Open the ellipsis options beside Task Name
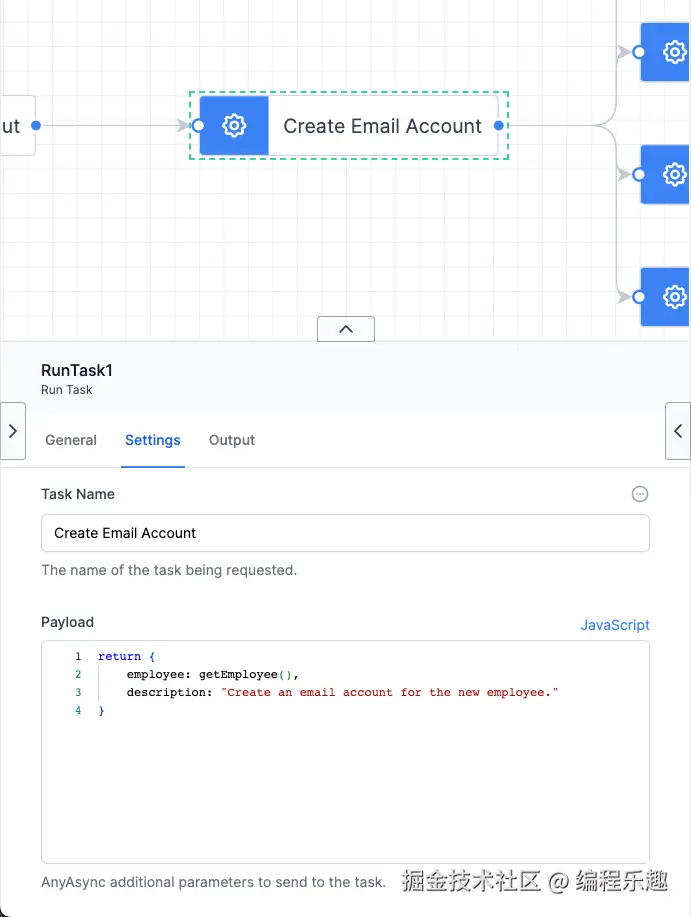Viewport: 691px width, 917px height. click(x=640, y=494)
